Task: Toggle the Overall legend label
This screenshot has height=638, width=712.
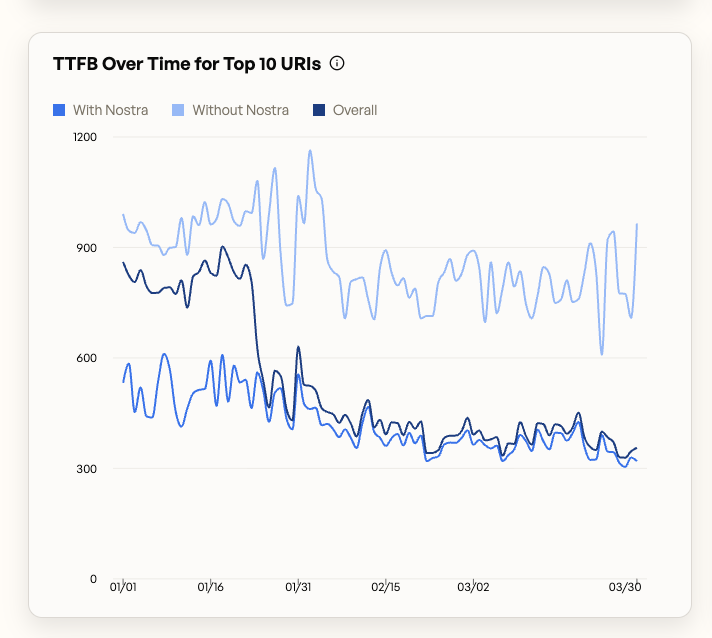Action: click(355, 110)
